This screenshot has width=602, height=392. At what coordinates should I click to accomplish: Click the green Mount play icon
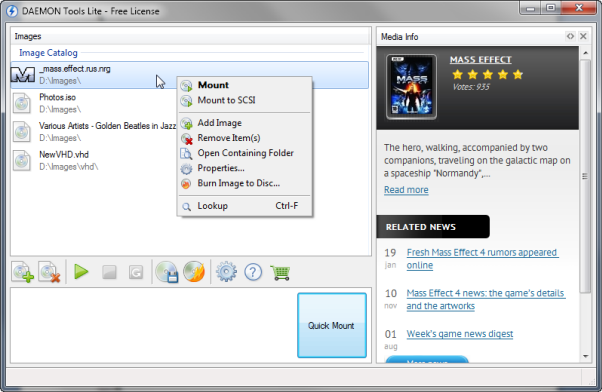pyautogui.click(x=81, y=272)
